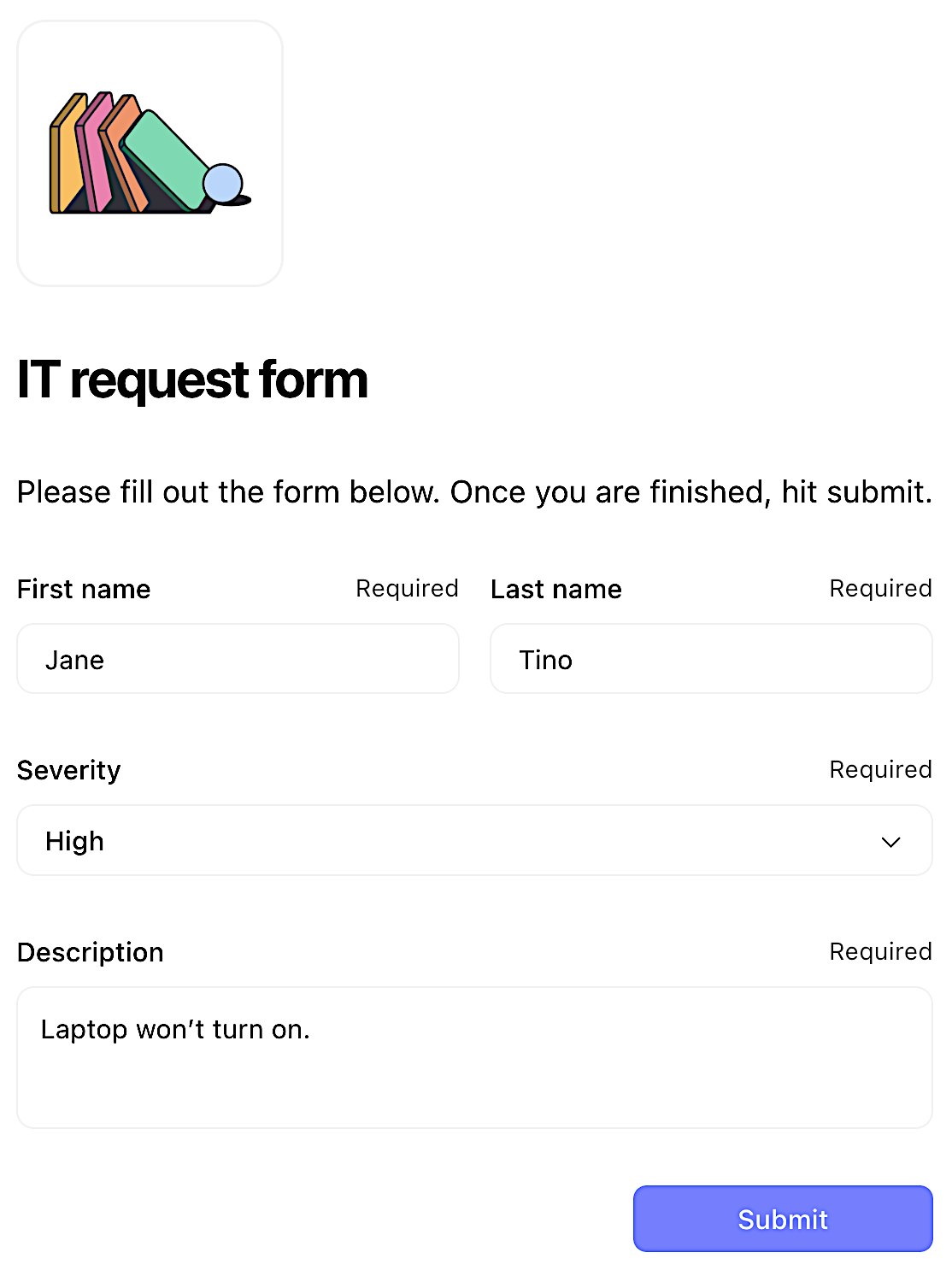Click the "Please fill out the form" instruction text
952x1270 pixels.
(474, 492)
